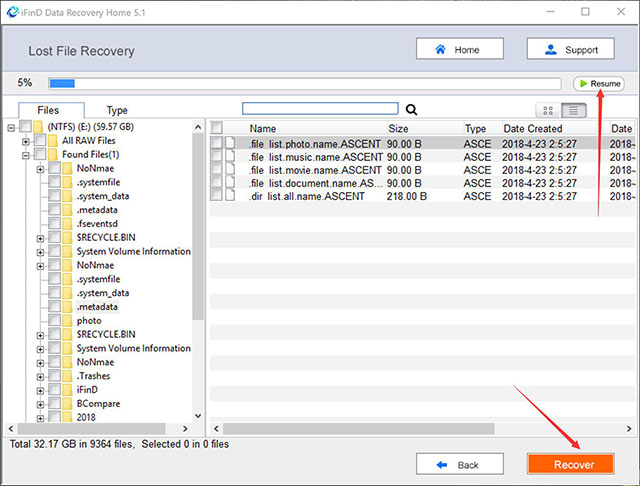This screenshot has width=640, height=486.
Task: Select the list.movie.name.ASCENT file row
Action: click(x=422, y=170)
